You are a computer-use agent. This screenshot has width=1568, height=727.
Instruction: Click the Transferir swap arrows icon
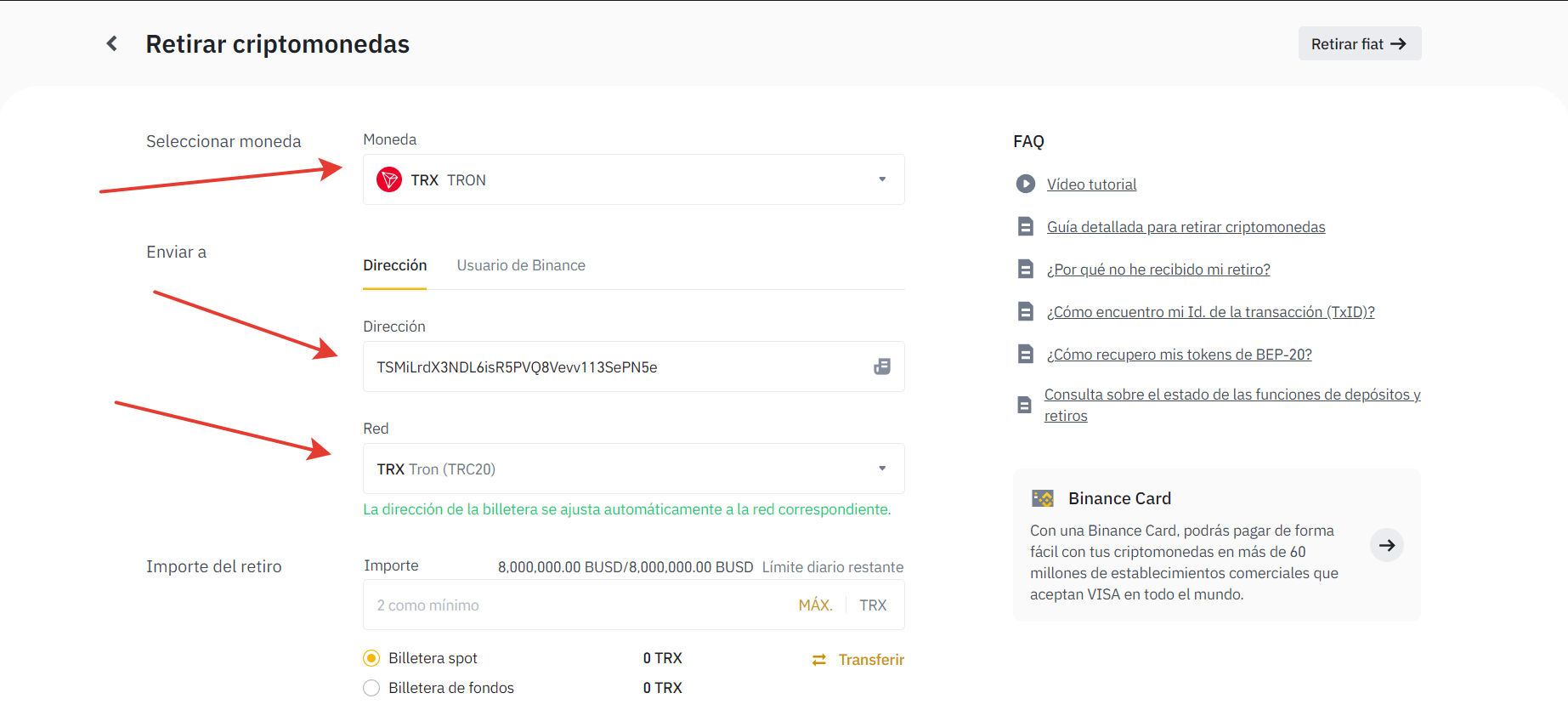[x=819, y=660]
